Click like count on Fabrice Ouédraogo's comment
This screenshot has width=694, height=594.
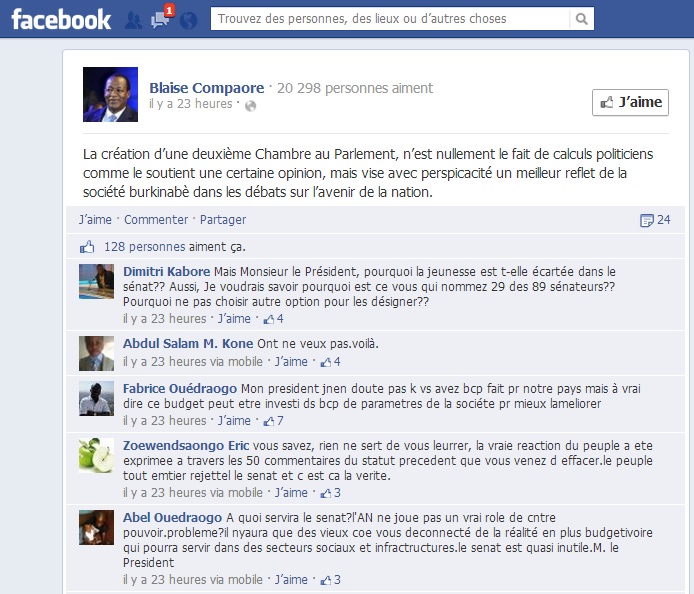click(274, 421)
